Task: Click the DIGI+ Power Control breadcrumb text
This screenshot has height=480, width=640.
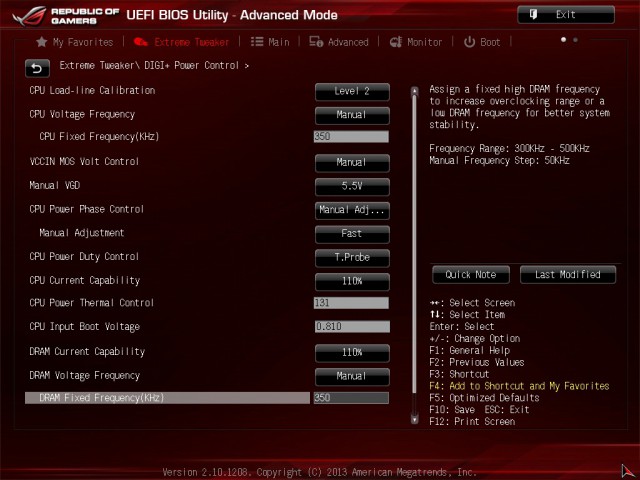Action: (192, 65)
